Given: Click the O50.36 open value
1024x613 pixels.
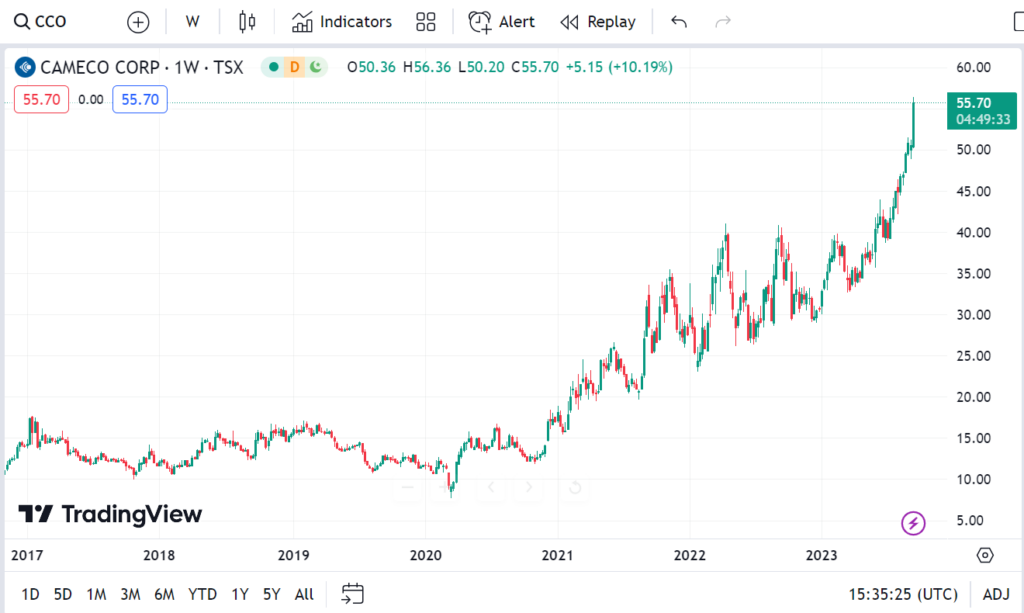Looking at the screenshot, I should coord(371,67).
